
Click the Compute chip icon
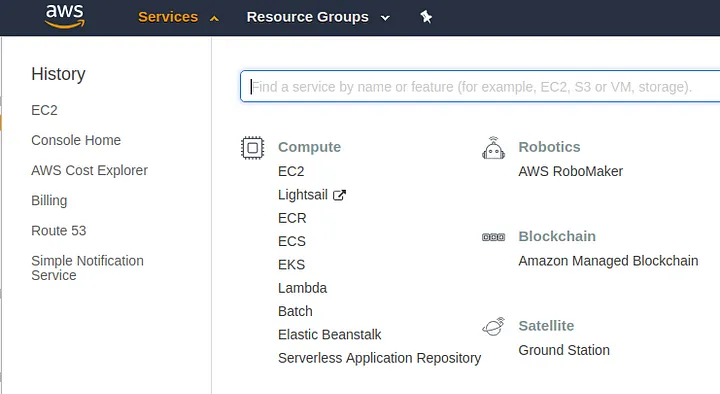(253, 148)
